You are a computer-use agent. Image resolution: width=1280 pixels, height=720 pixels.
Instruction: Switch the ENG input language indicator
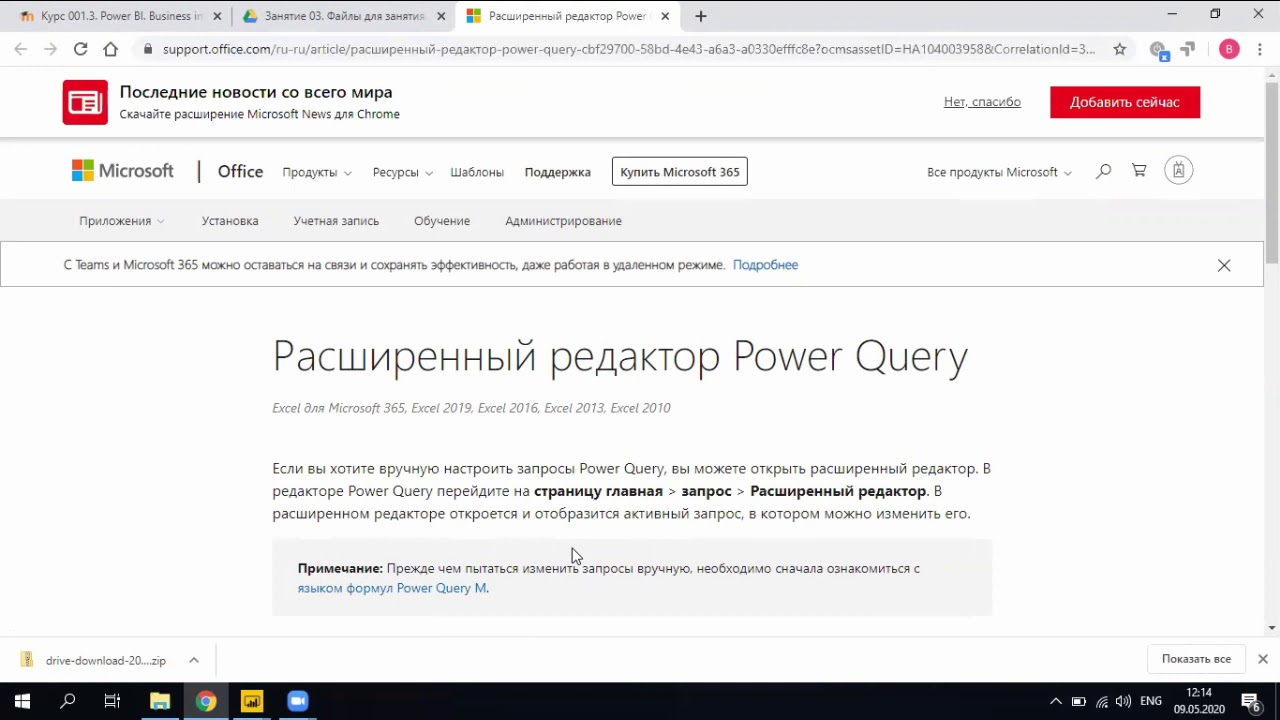tap(1151, 701)
